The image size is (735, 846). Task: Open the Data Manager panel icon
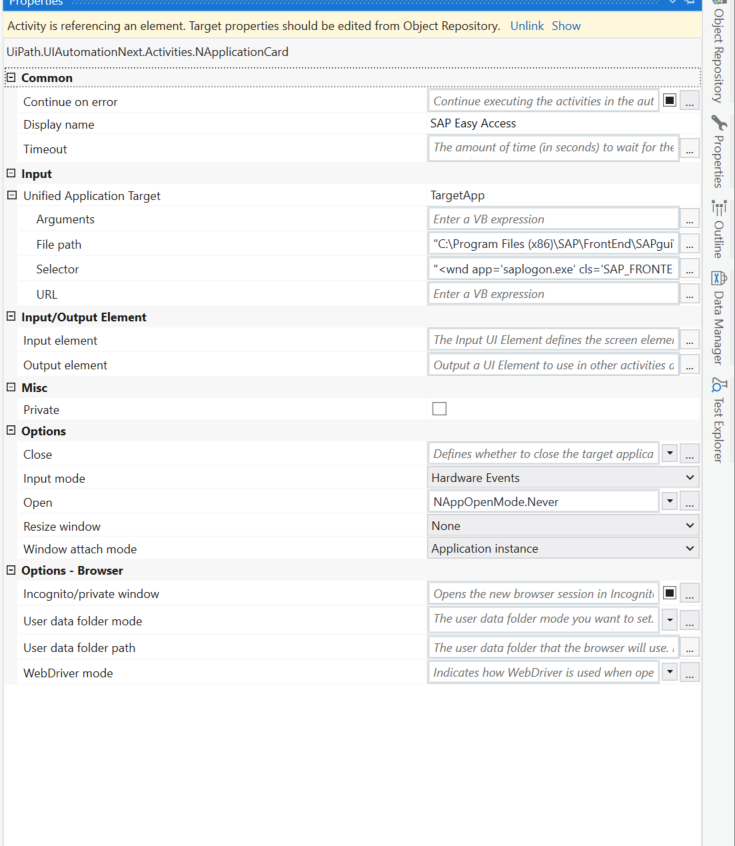718,278
